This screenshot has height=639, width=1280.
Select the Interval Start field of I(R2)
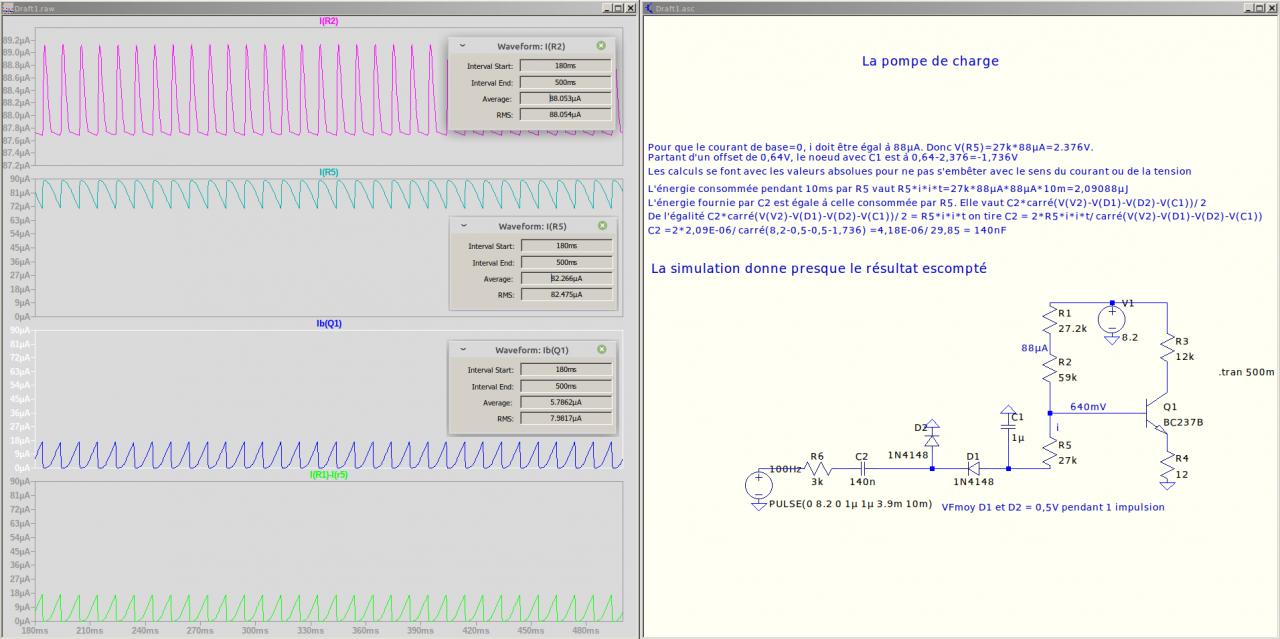click(x=565, y=66)
